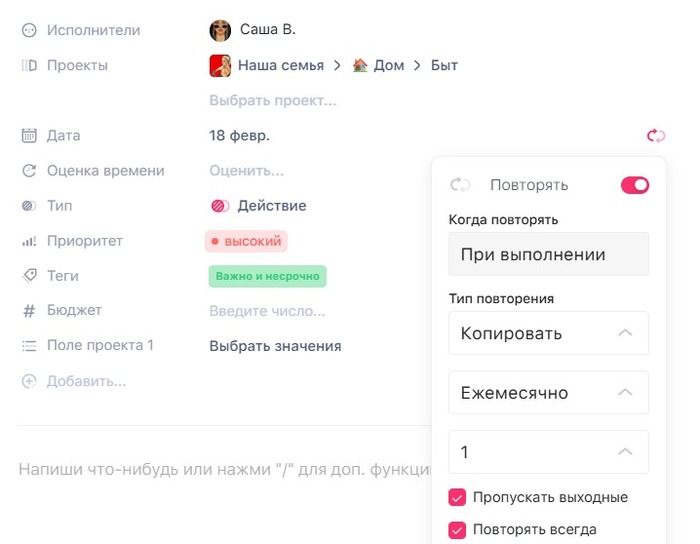Click the высокий priority badge

click(x=246, y=241)
